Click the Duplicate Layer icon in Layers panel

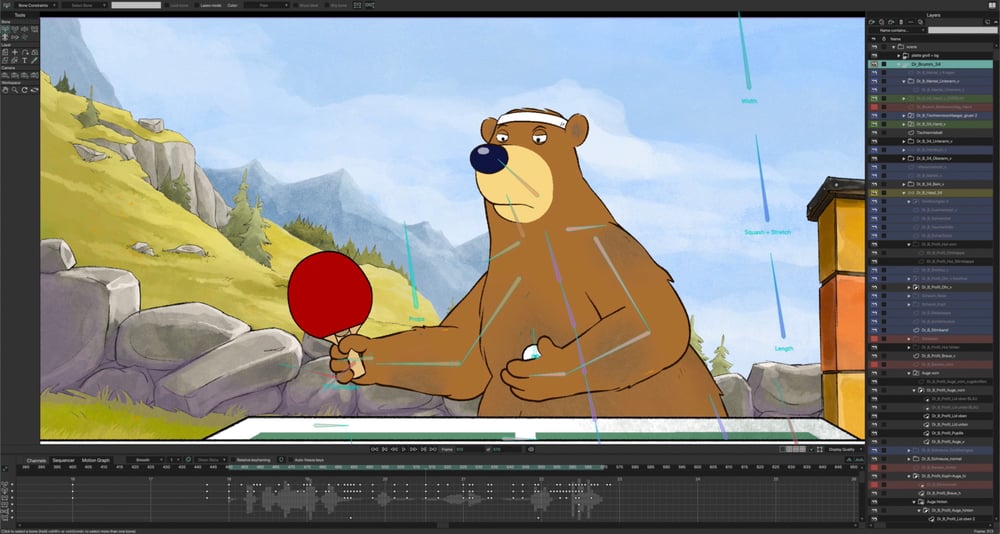click(x=881, y=22)
